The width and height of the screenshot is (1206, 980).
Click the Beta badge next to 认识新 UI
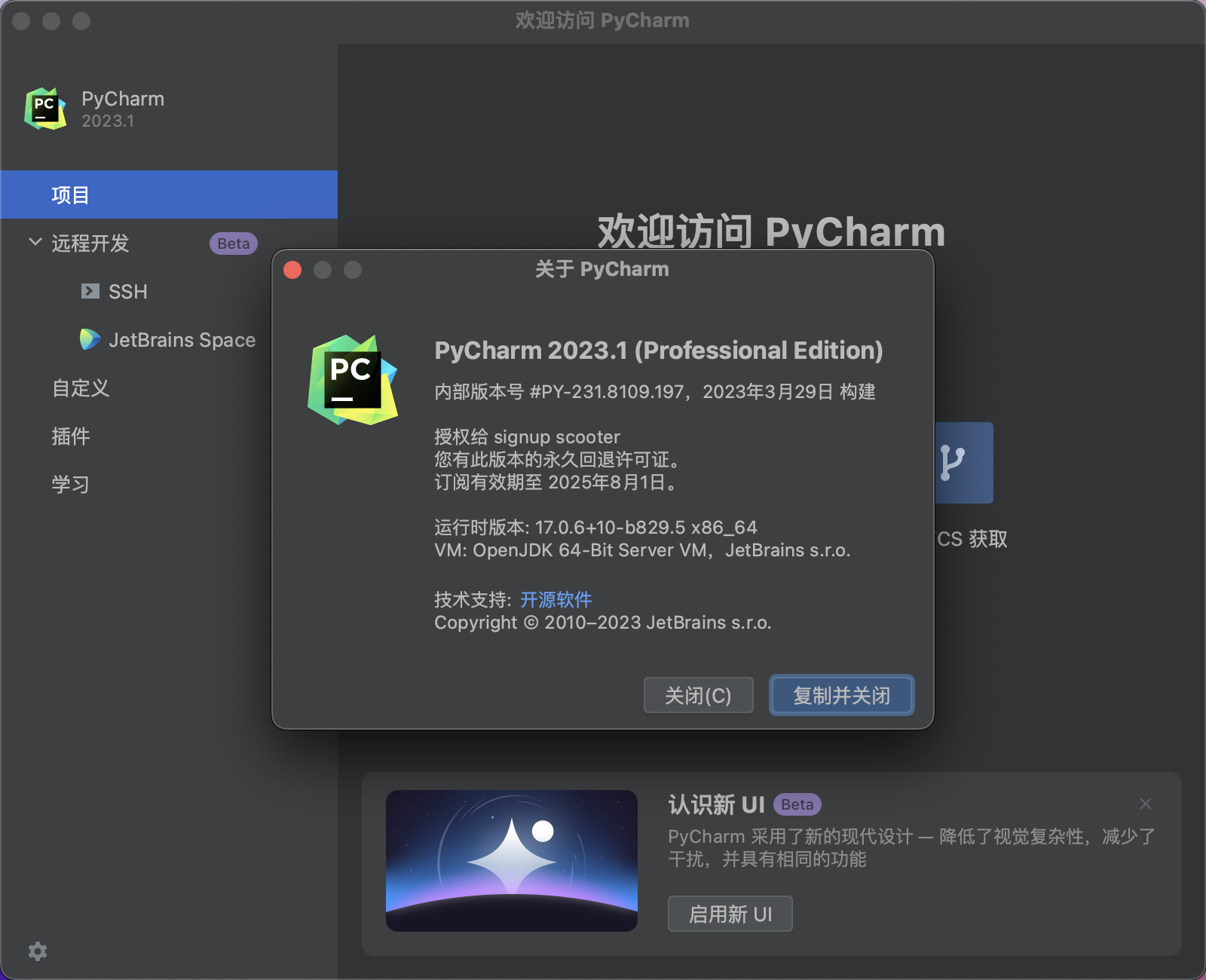(797, 804)
